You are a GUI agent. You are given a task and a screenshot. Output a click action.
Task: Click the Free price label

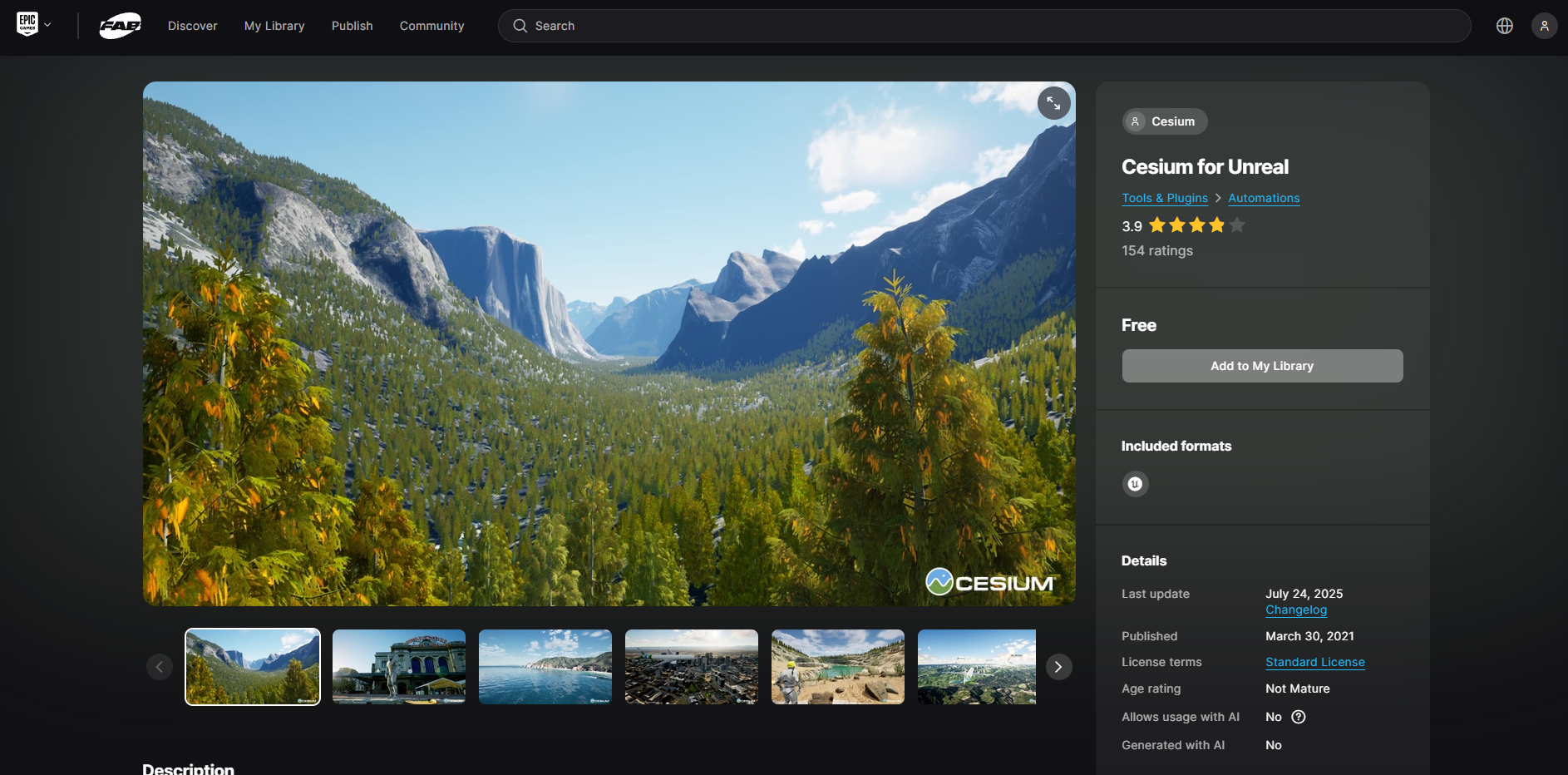1139,325
